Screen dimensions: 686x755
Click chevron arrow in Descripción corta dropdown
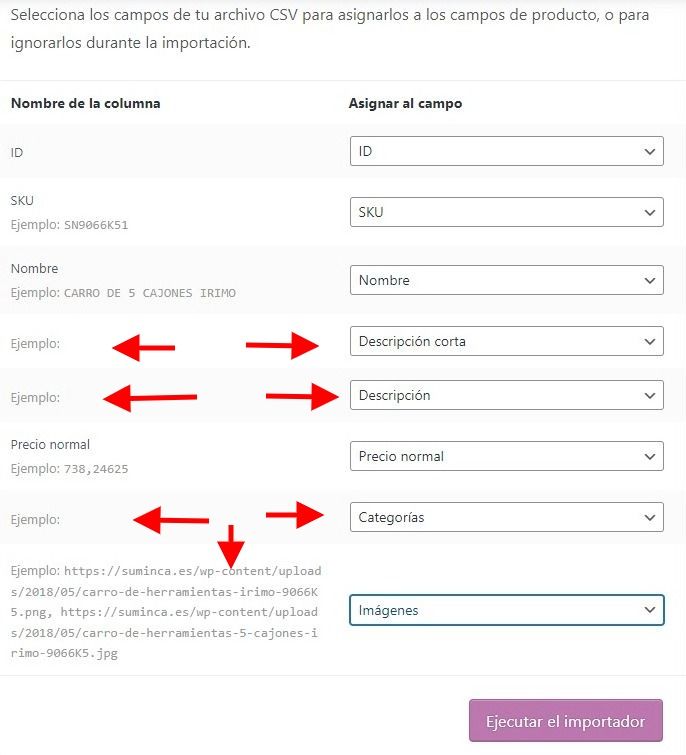(x=649, y=341)
